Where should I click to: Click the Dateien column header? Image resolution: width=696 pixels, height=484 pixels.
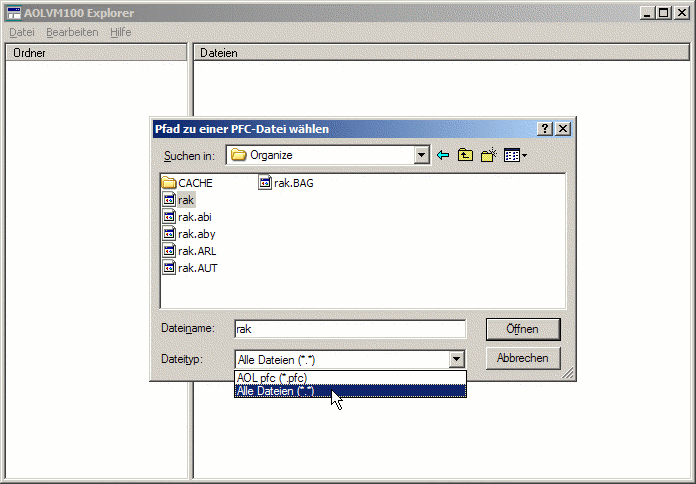441,52
